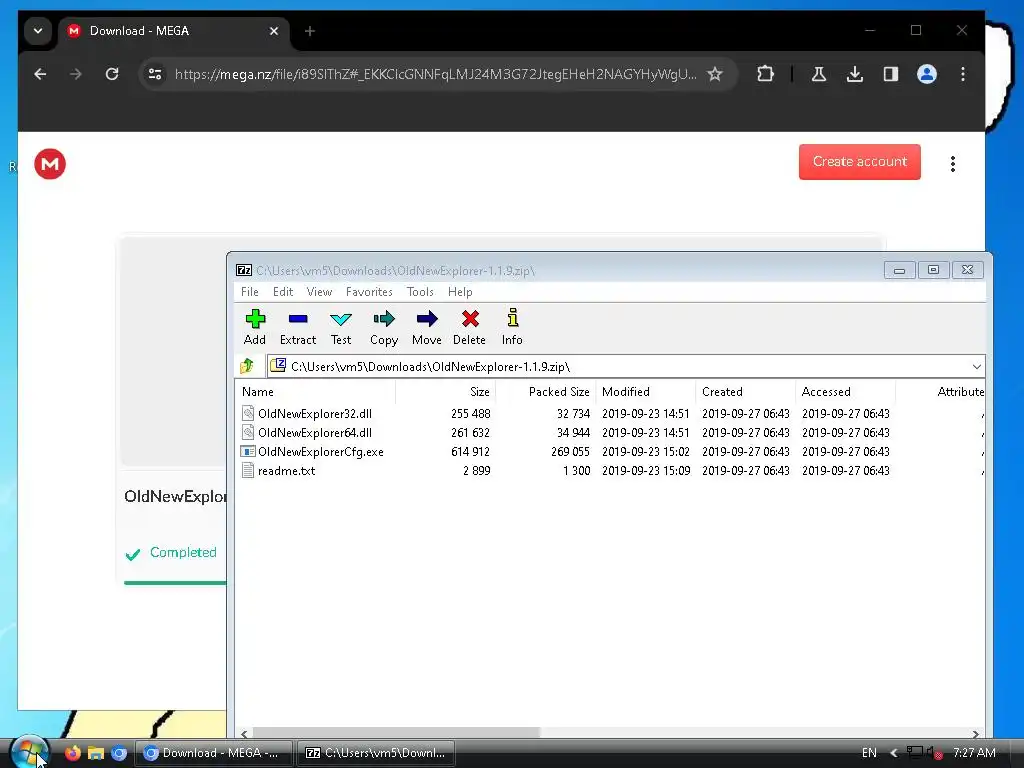Sort by the Name column header
Viewport: 1024px width, 768px height.
point(315,392)
